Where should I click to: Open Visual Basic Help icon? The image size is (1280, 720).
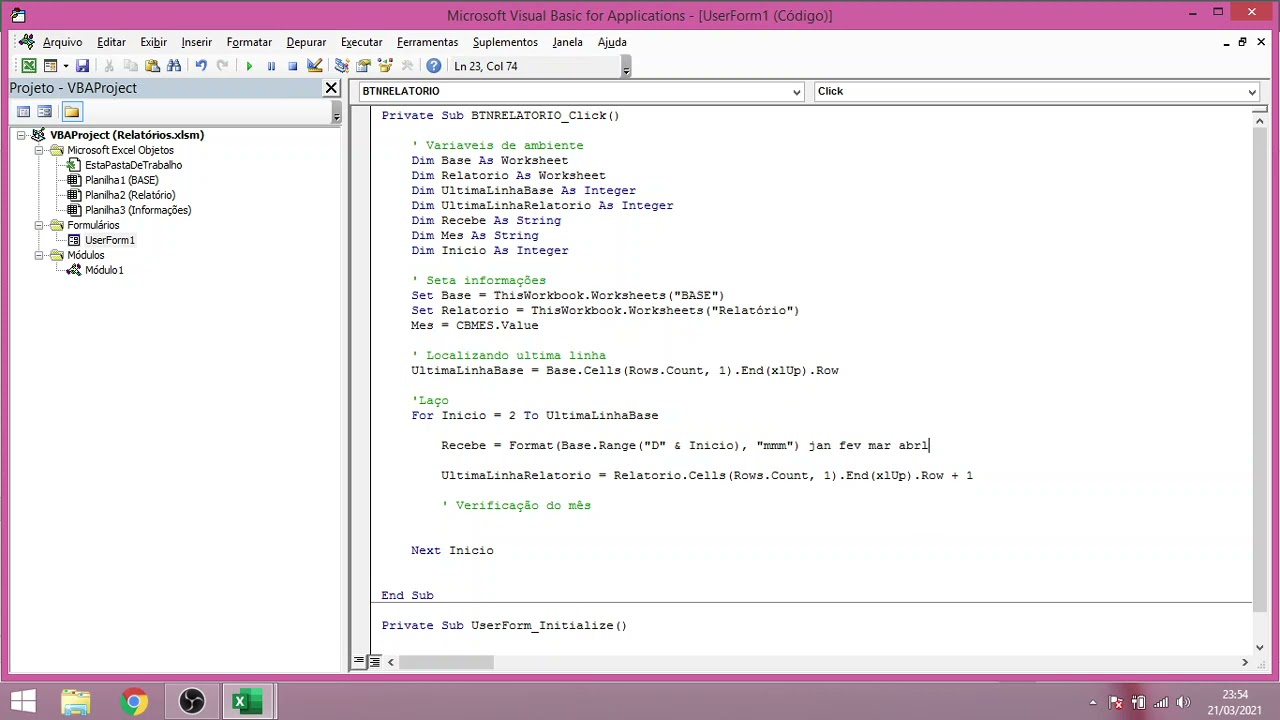[x=433, y=66]
